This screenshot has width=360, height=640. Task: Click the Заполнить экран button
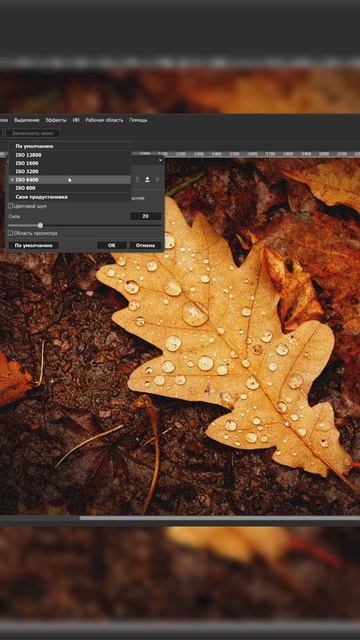33,133
